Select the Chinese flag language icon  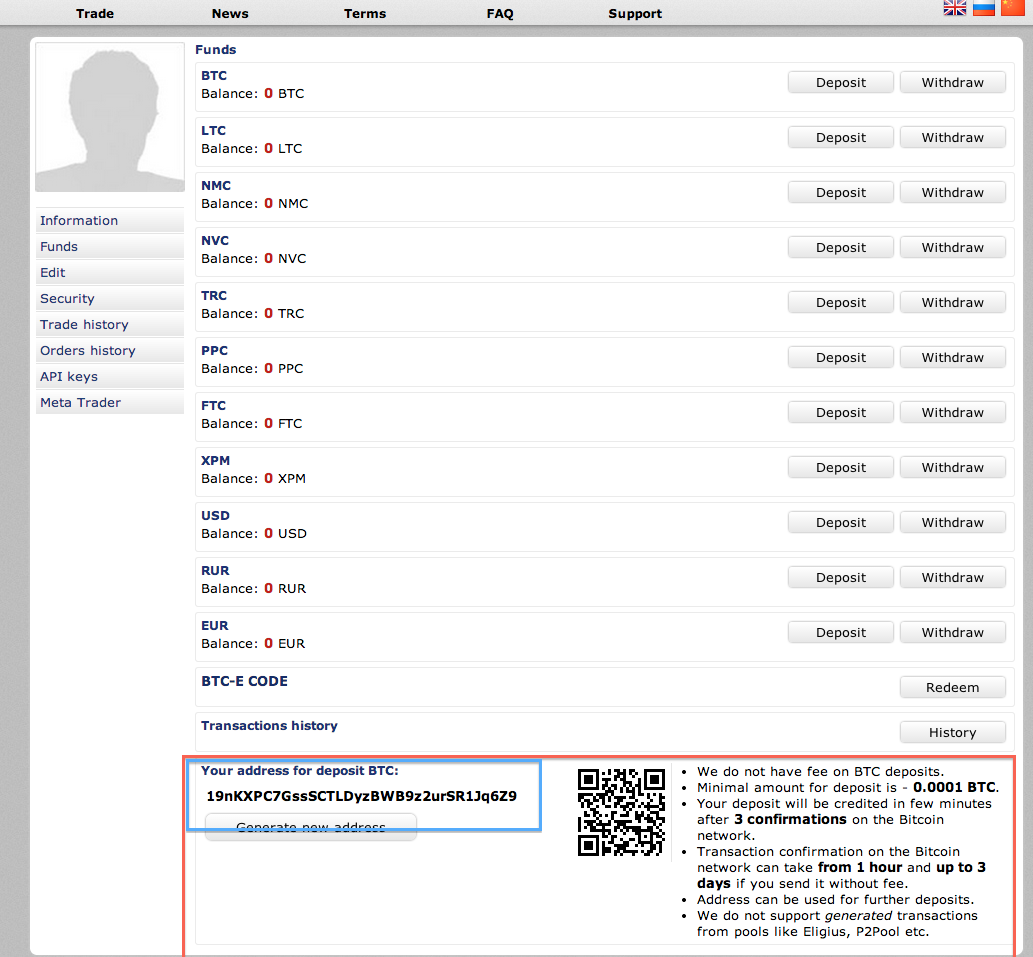pyautogui.click(x=1012, y=8)
